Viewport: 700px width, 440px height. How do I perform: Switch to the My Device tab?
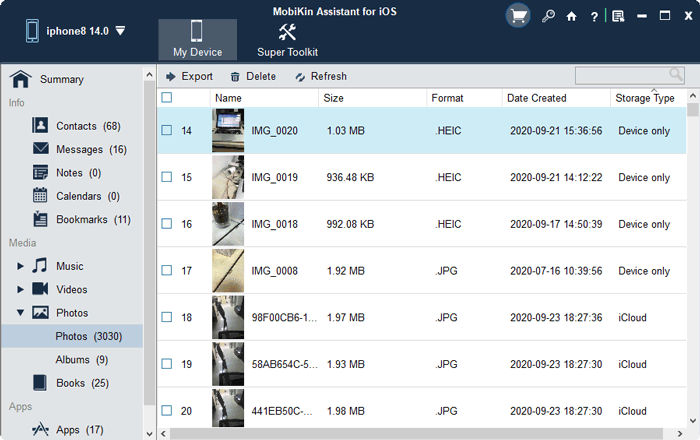(x=197, y=39)
